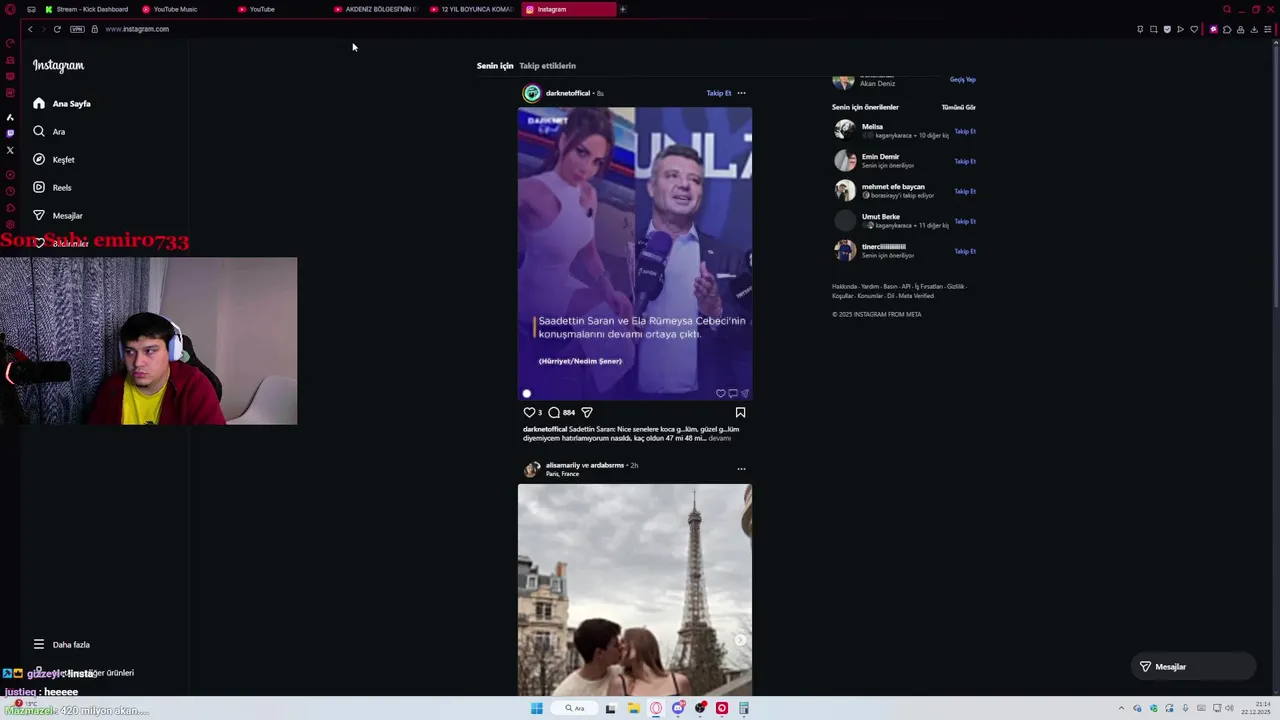
Task: Toggle the browser VPN badge
Action: coord(77,29)
